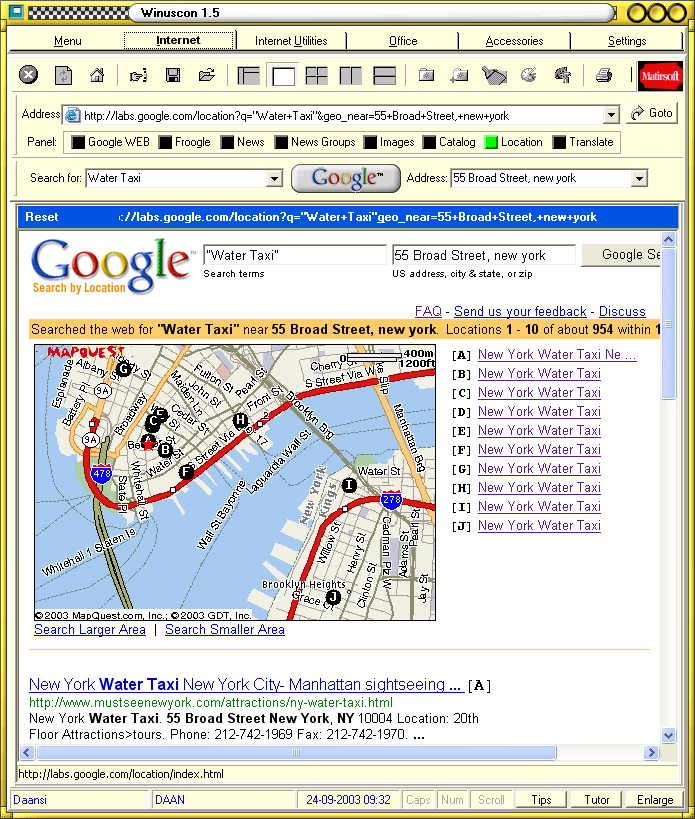The height and width of the screenshot is (819, 695).
Task: Click the page's US address input field
Action: click(484, 255)
